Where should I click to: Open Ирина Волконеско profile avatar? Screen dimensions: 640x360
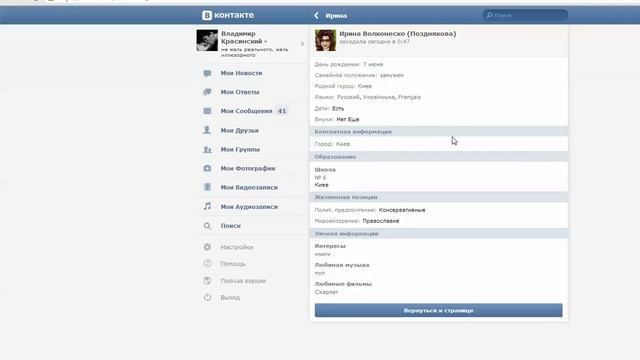tap(325, 40)
